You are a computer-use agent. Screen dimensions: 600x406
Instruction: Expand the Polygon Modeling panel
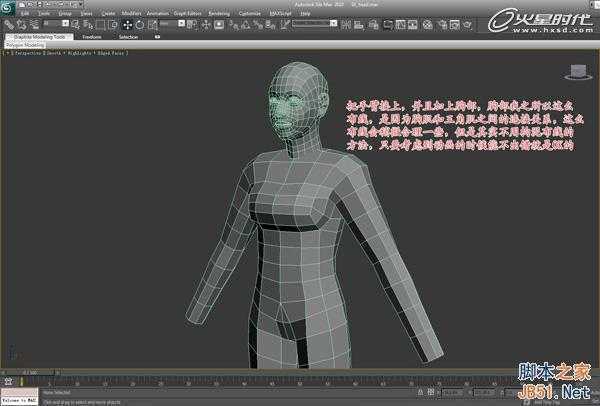click(x=25, y=45)
